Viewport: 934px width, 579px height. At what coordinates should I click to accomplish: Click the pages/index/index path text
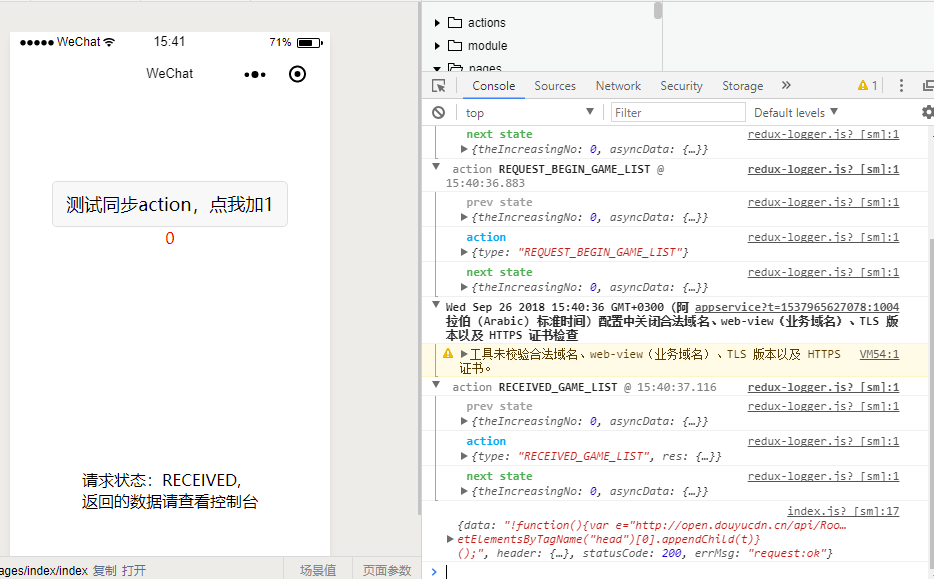tap(44, 571)
